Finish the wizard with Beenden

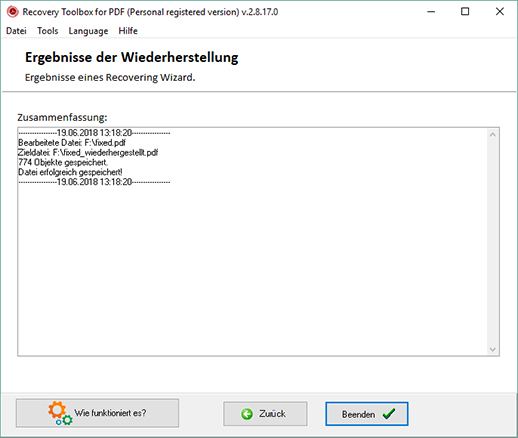point(367,414)
